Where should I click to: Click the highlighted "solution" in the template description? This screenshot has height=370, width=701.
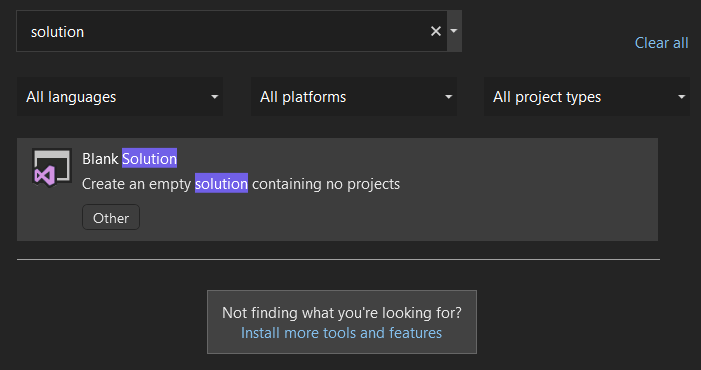coord(221,184)
